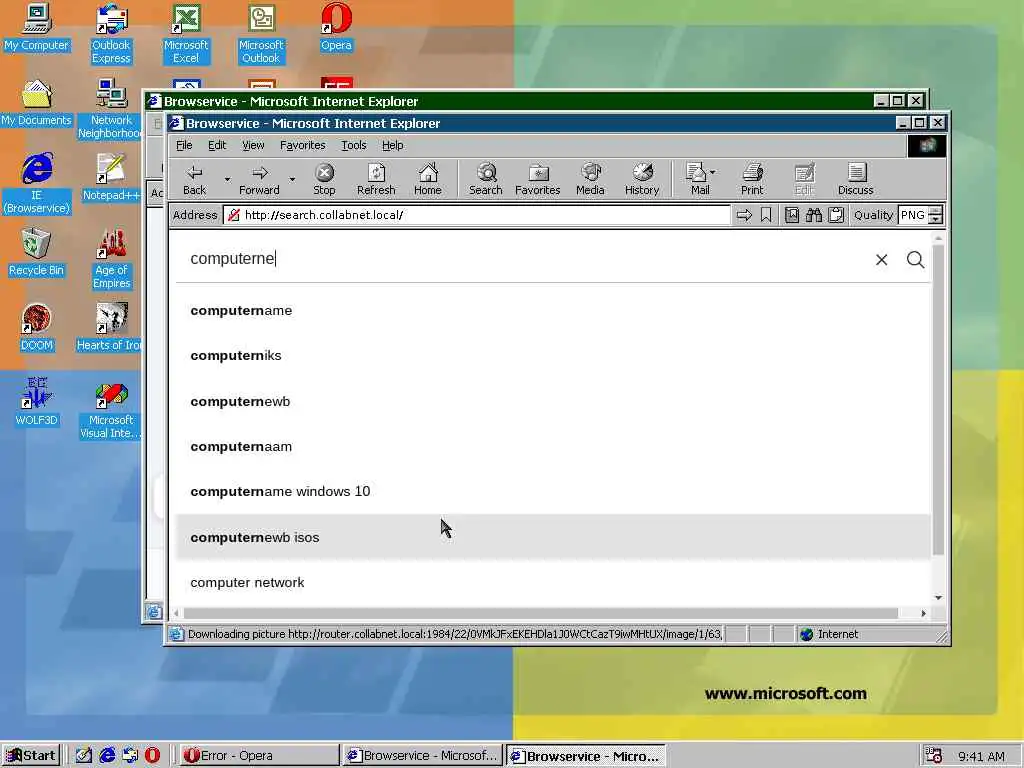
Task: Open Outlook Express desktop icon
Action: pyautogui.click(x=111, y=34)
